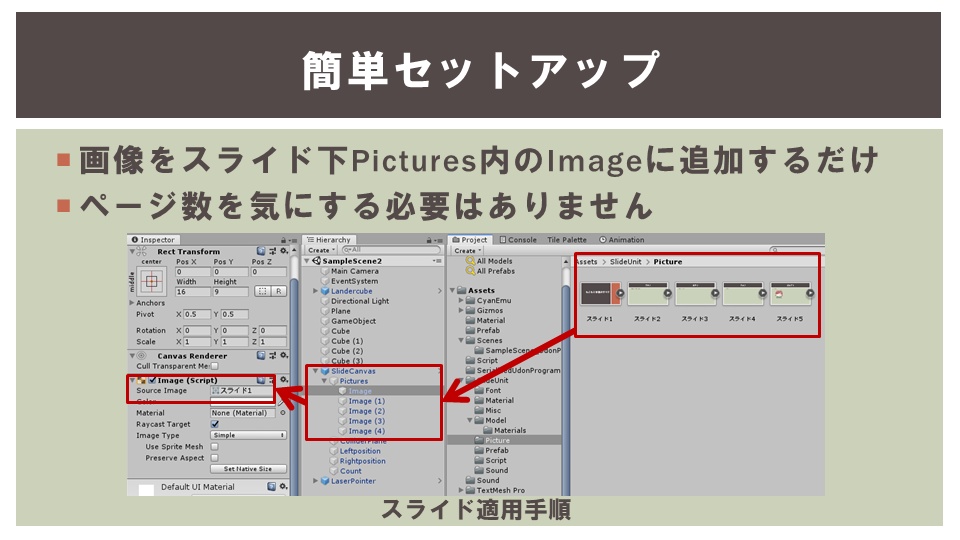Viewport: 960px width, 540px height.
Task: Select the Gizmos folder icon
Action: coord(471,310)
